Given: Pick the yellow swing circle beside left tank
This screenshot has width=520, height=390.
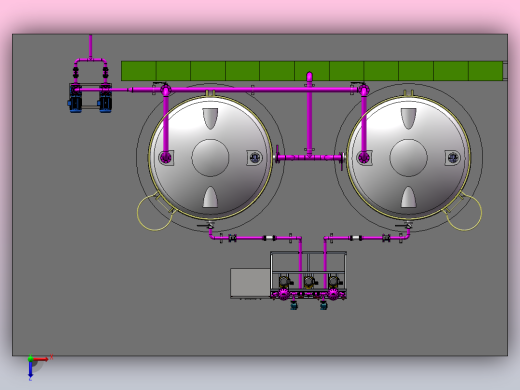Looking at the screenshot, I should pos(154,213).
